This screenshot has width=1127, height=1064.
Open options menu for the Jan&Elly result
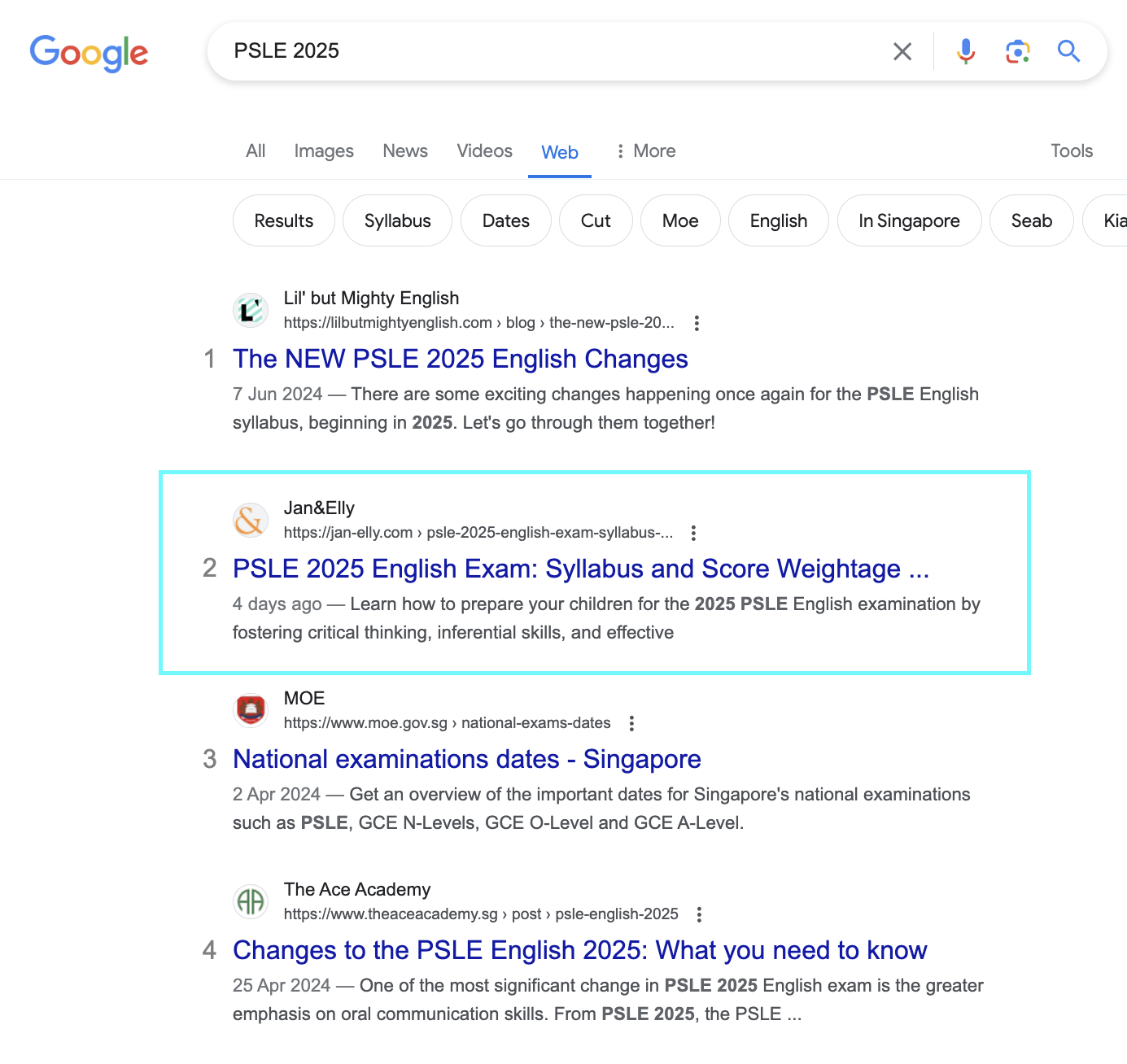pos(693,533)
